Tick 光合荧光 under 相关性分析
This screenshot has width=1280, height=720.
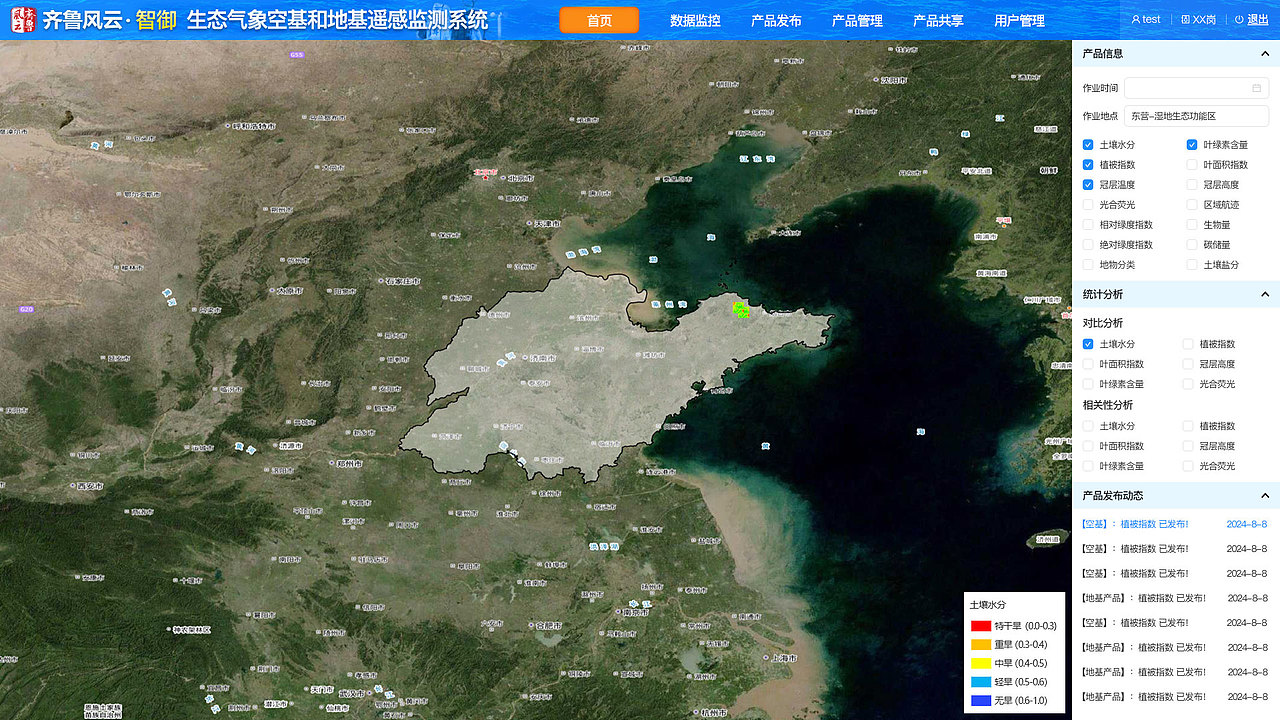(x=1188, y=466)
